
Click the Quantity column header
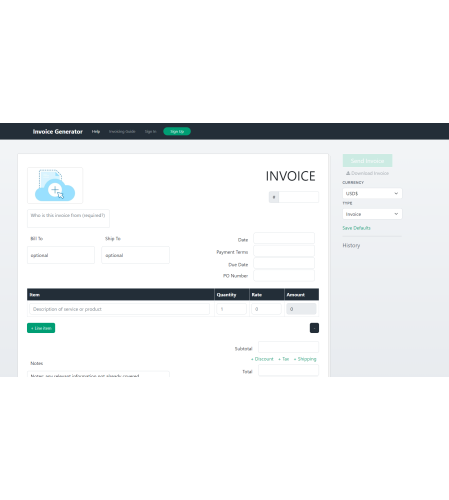[226, 295]
